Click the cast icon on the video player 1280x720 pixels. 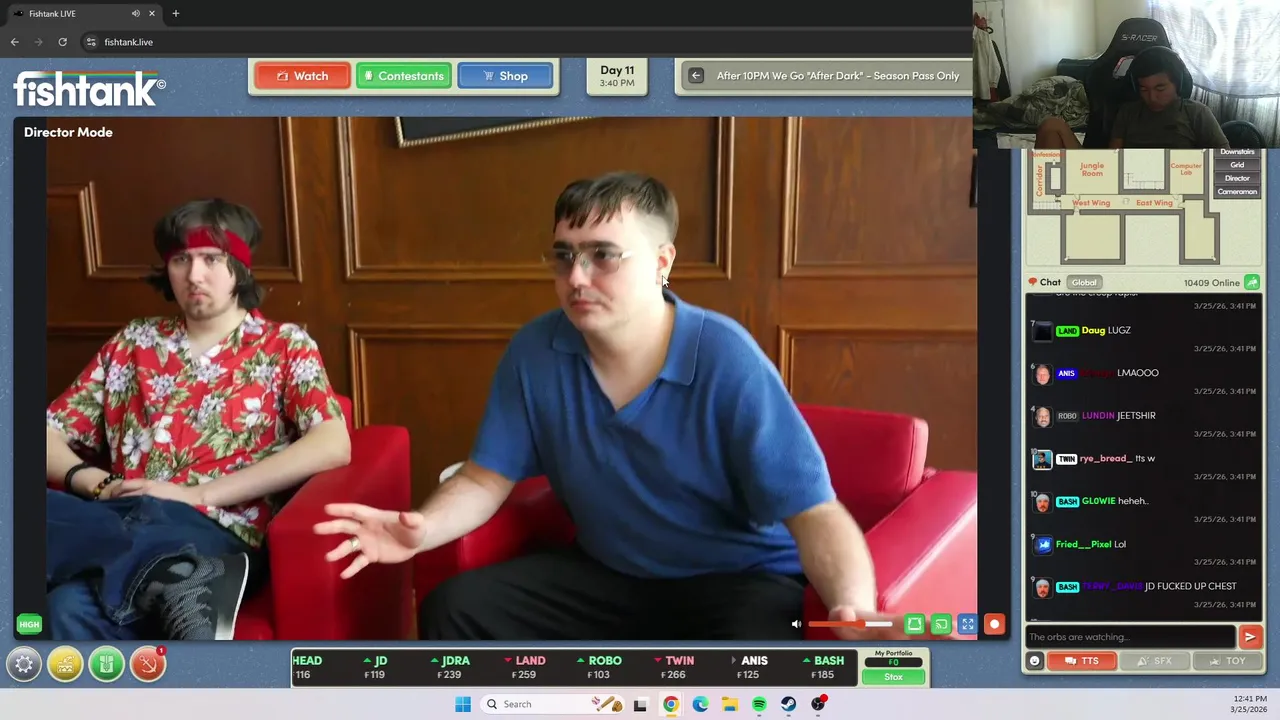(941, 624)
